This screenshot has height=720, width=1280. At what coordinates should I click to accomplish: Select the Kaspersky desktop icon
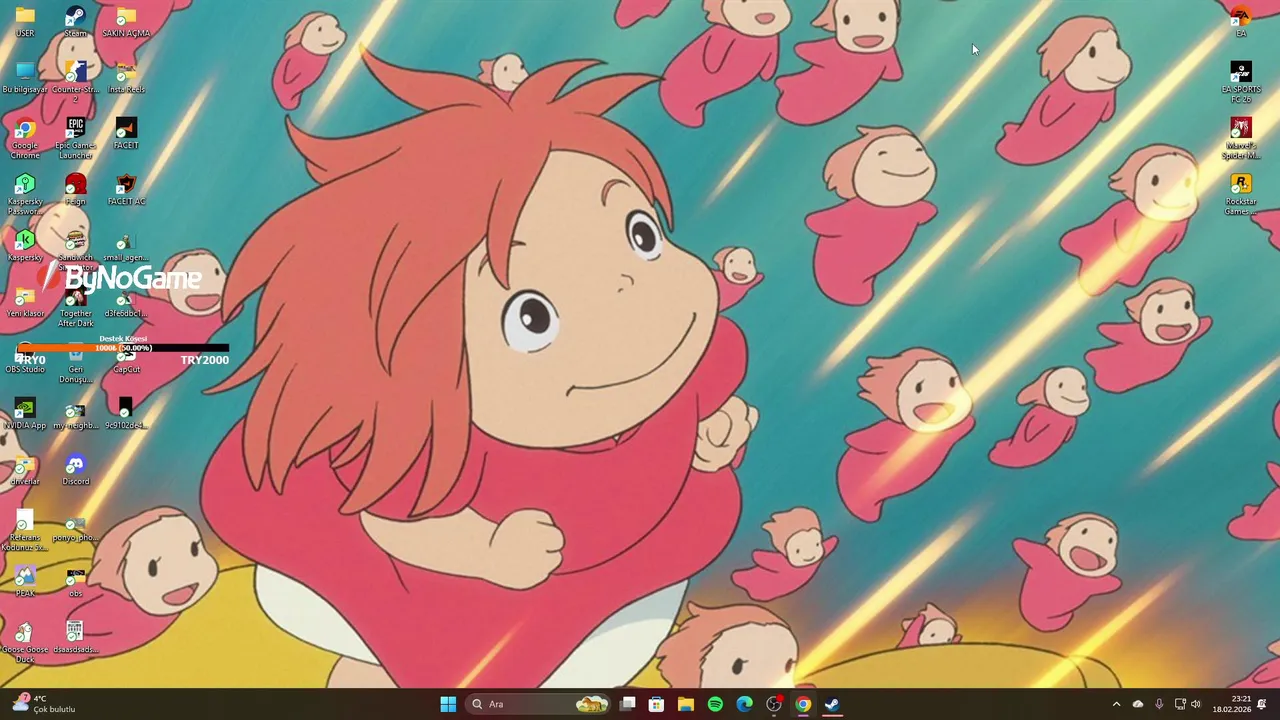[25, 246]
